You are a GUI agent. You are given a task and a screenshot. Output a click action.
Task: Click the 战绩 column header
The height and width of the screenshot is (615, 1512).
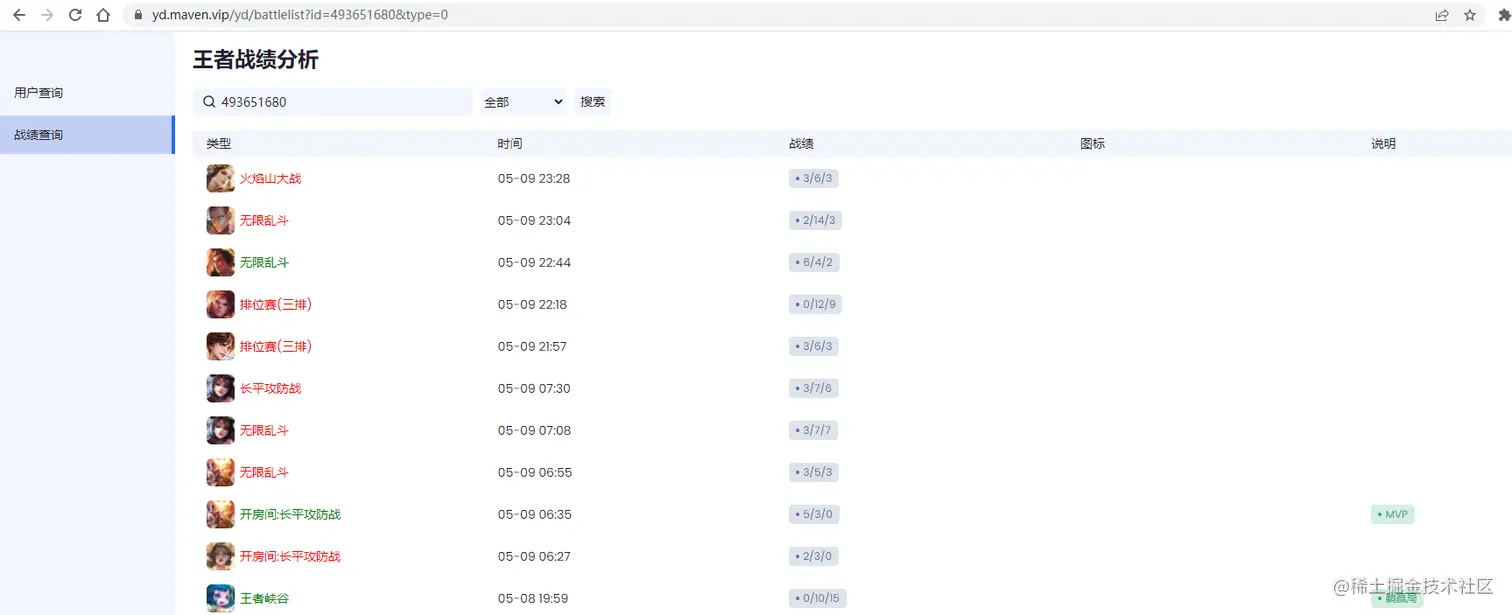tap(801, 144)
